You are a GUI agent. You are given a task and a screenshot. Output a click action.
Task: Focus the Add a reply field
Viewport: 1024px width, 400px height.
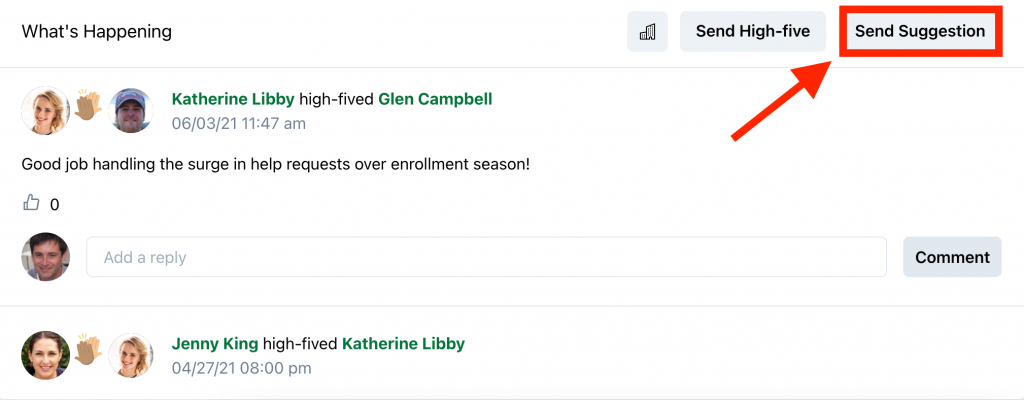[486, 257]
